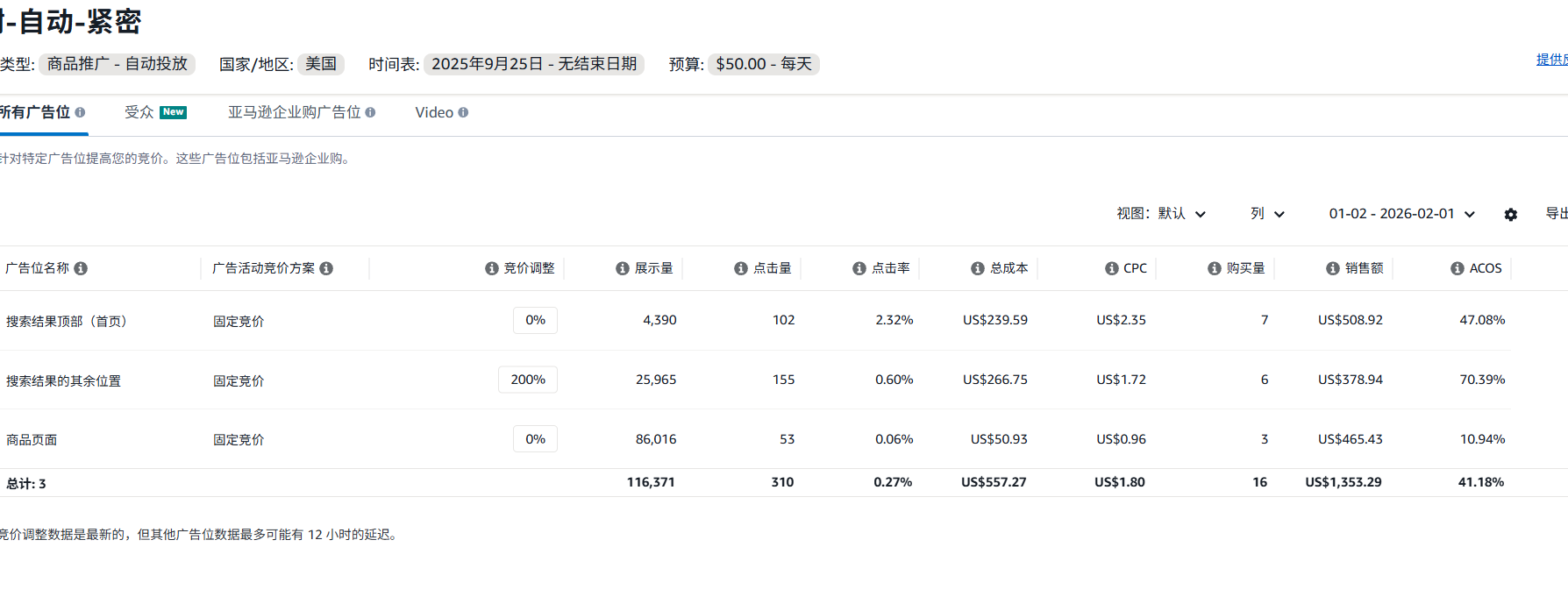1568x597 pixels.
Task: Open the 亚马逊企业购广告位 tab
Action: click(x=294, y=112)
